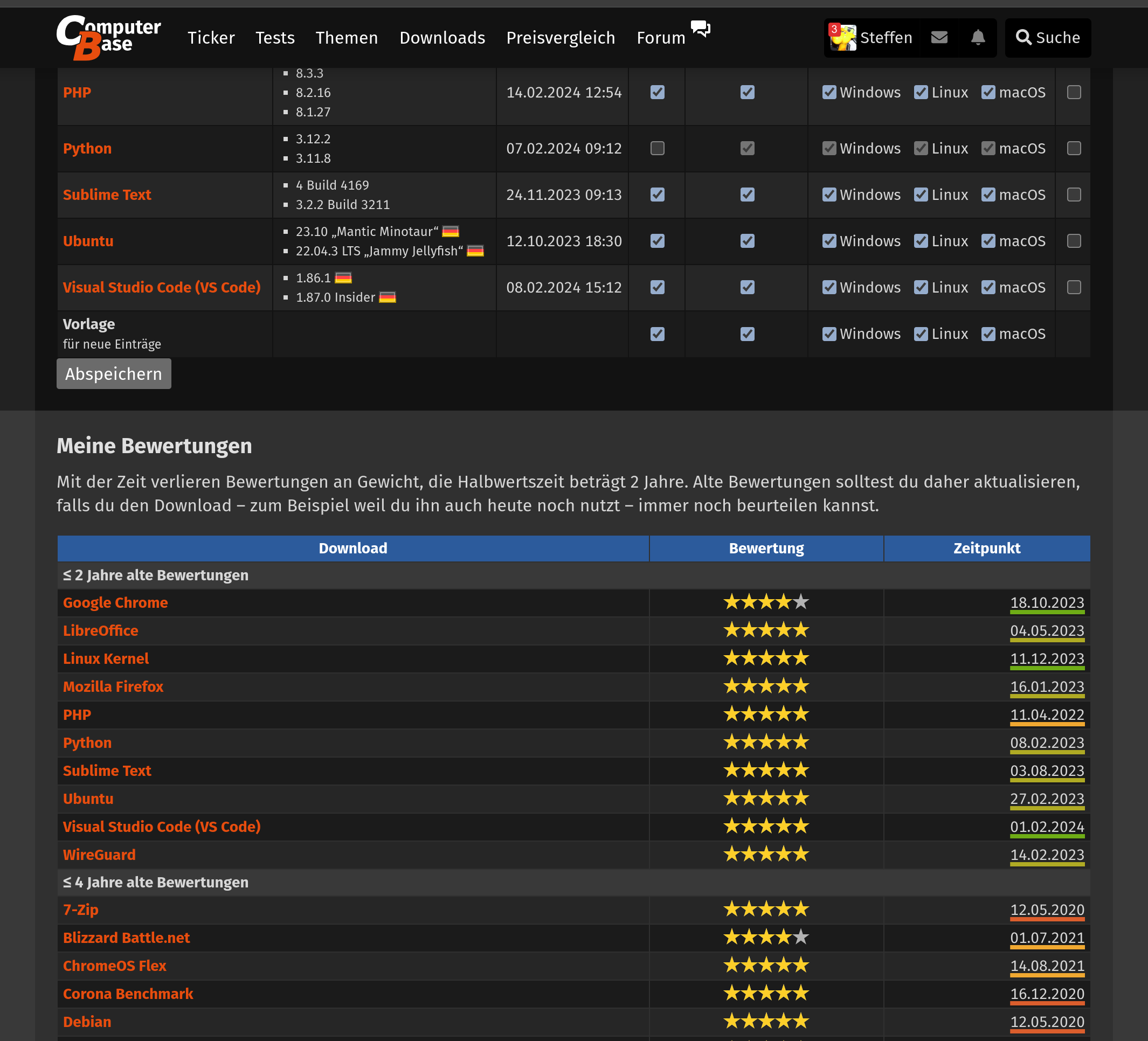The height and width of the screenshot is (1041, 1148).
Task: Uncheck Linux for Sublime Text
Action: click(x=921, y=195)
